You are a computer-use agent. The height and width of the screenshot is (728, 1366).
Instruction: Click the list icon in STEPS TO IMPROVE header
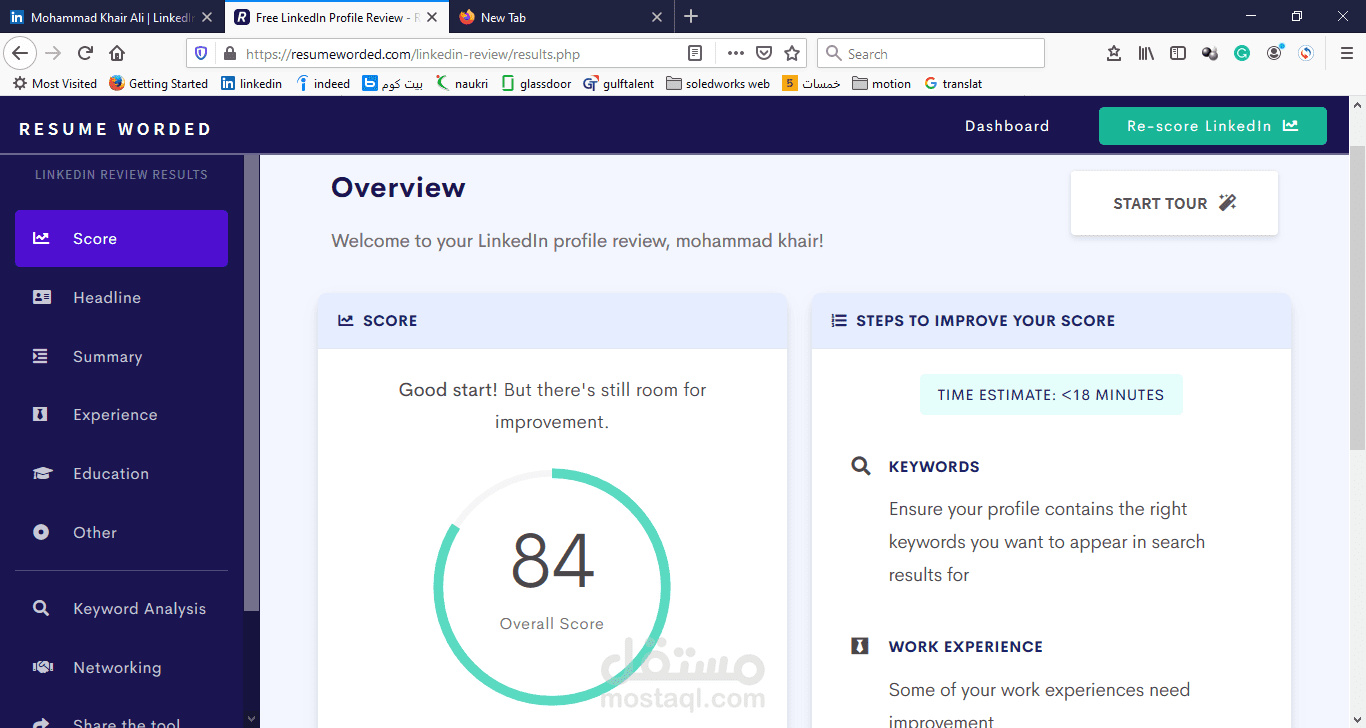[x=839, y=321]
